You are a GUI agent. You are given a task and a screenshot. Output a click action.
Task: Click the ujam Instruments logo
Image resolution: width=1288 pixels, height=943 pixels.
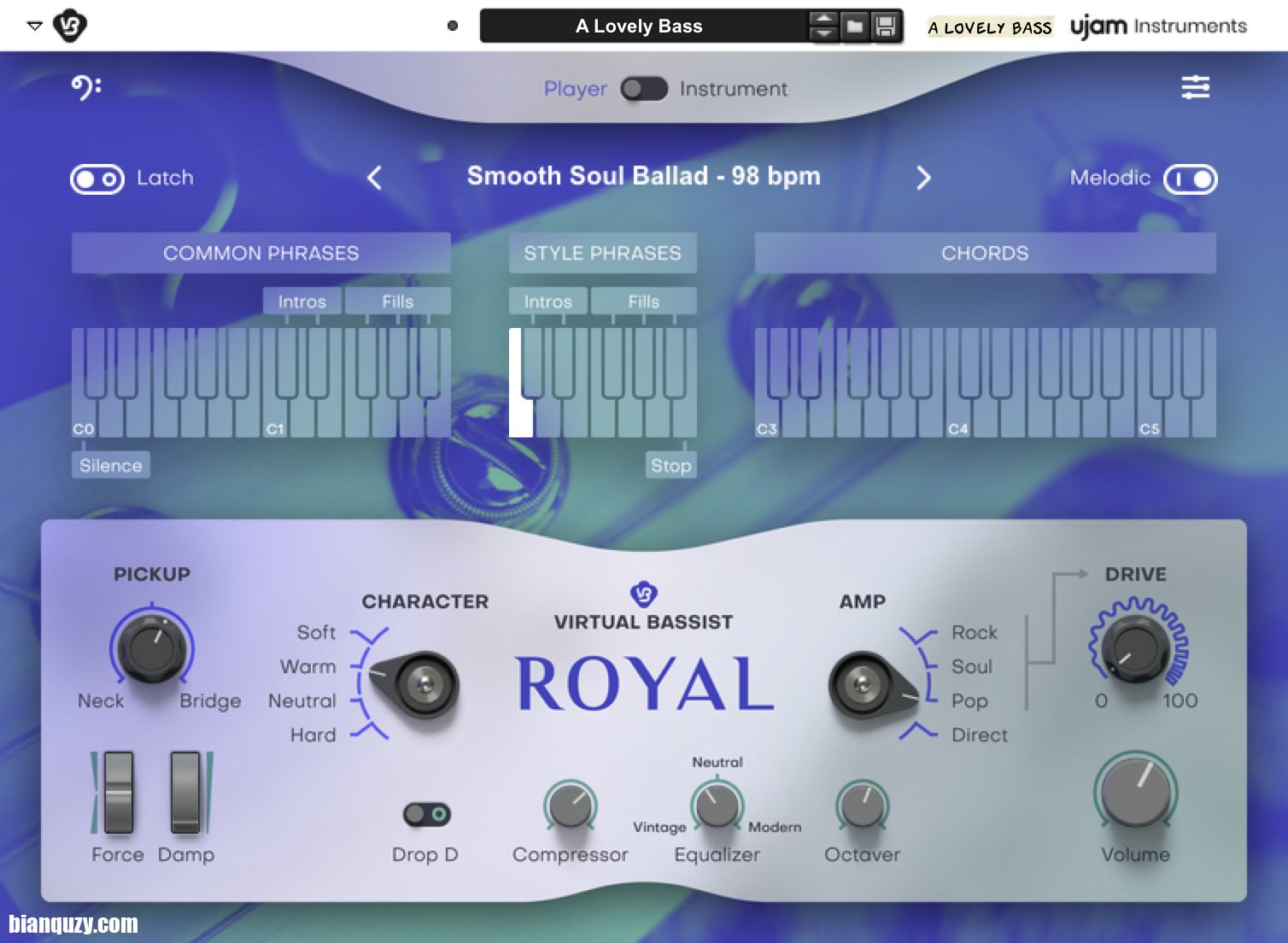tap(1158, 26)
